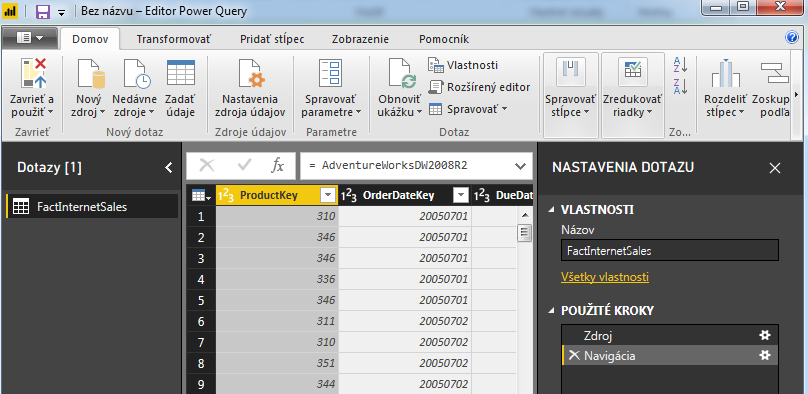This screenshot has width=808, height=394.
Task: Open the Nový zdroj icon
Action: coord(91,73)
